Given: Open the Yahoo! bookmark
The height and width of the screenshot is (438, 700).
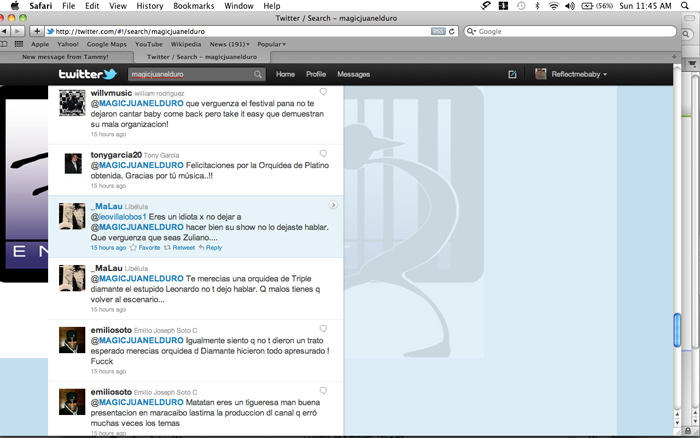Looking at the screenshot, I should point(68,44).
